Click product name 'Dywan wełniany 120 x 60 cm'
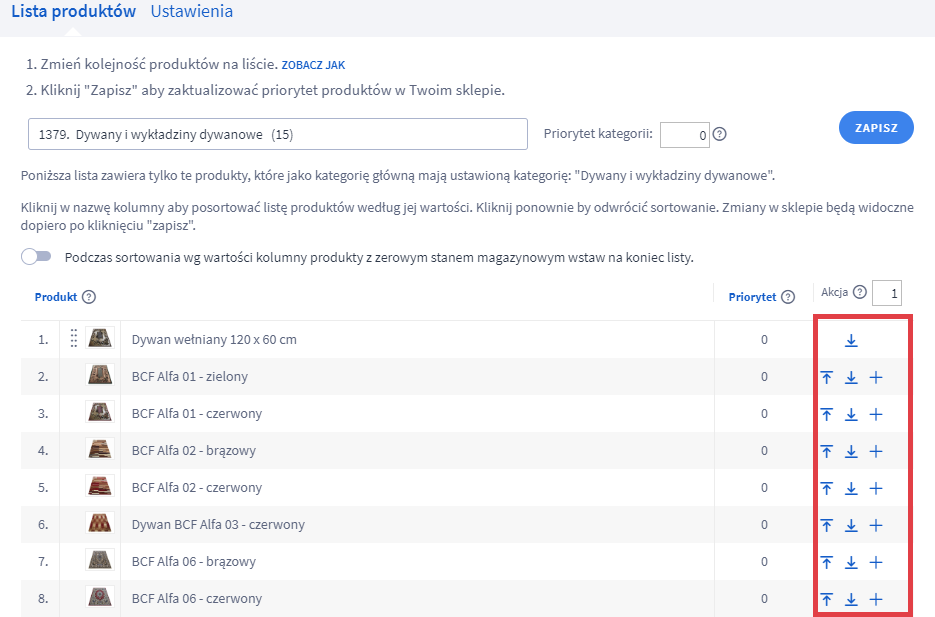 pos(214,340)
